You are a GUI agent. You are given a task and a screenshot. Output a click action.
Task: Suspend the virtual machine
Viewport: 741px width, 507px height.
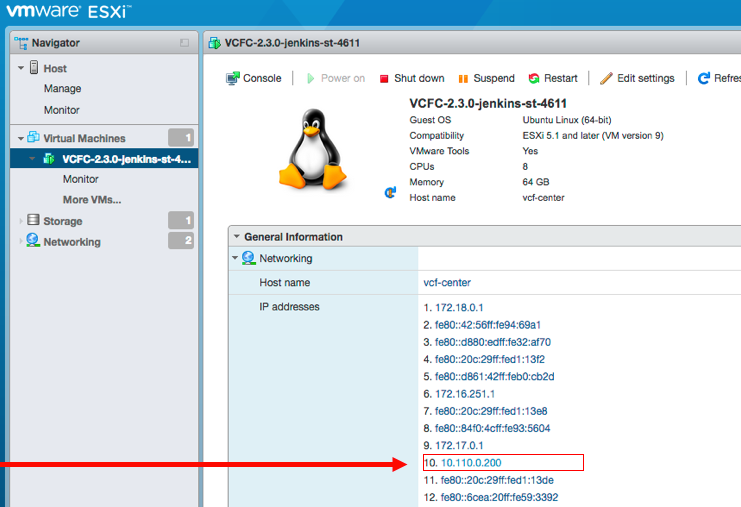[x=487, y=78]
